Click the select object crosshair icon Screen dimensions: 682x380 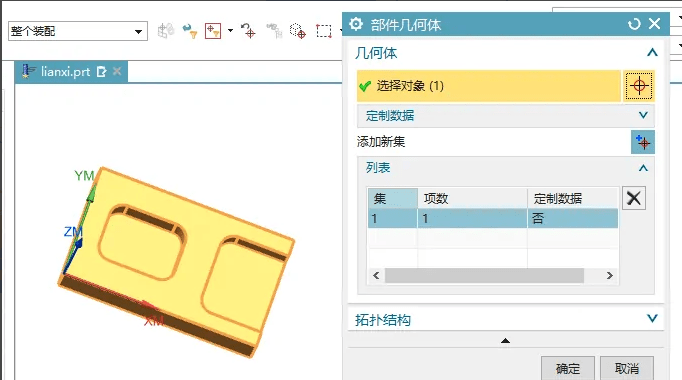pos(639,86)
